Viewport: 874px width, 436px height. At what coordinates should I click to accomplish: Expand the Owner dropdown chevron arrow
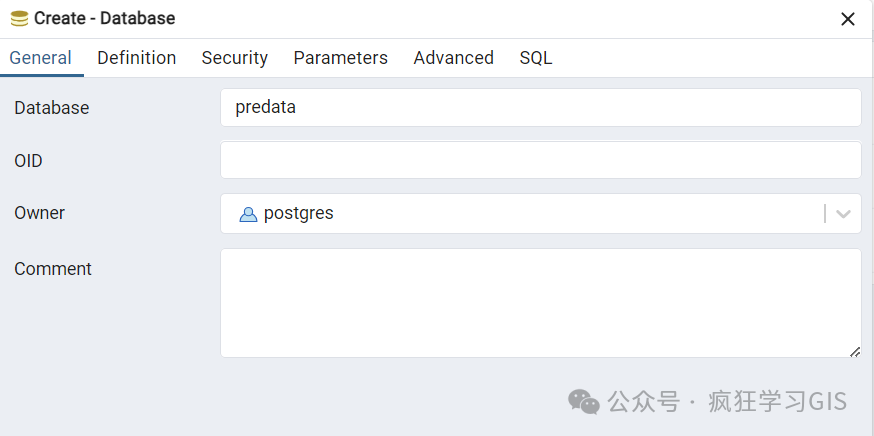tap(843, 213)
